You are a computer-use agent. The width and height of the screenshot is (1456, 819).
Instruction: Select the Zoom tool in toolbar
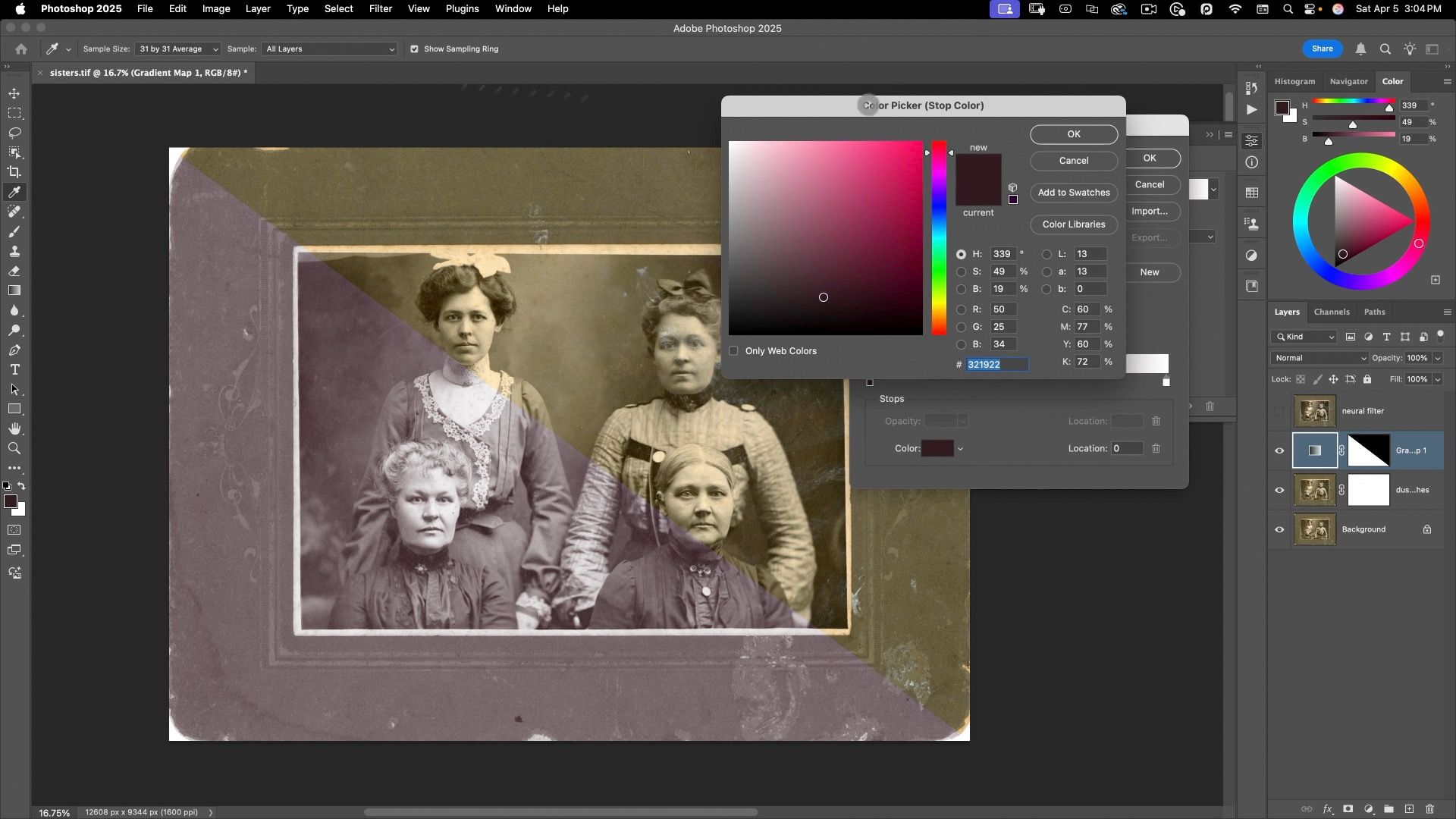pos(14,449)
